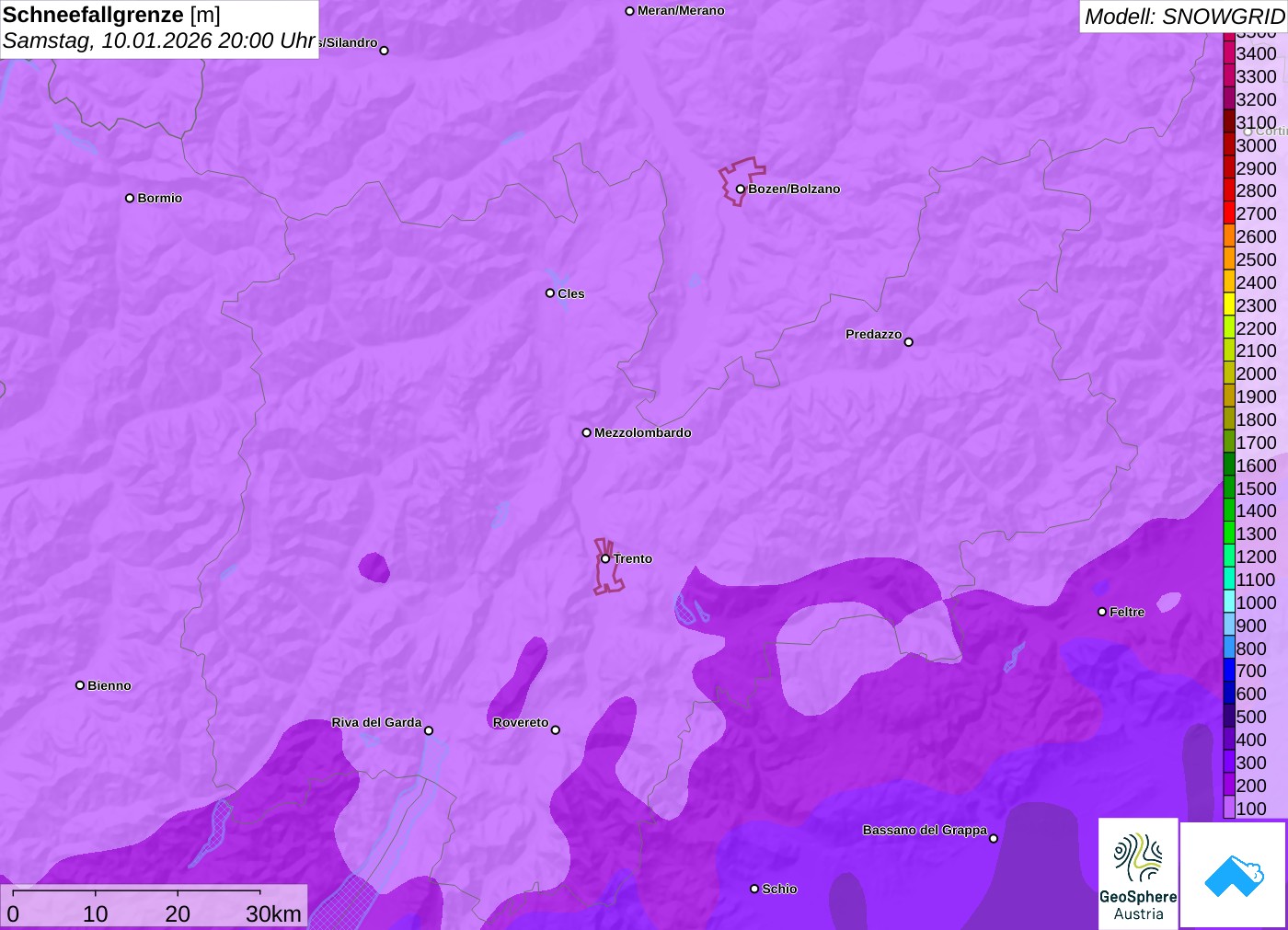The image size is (1288, 930).
Task: Click the 300 m legend color swatch
Action: [1229, 762]
